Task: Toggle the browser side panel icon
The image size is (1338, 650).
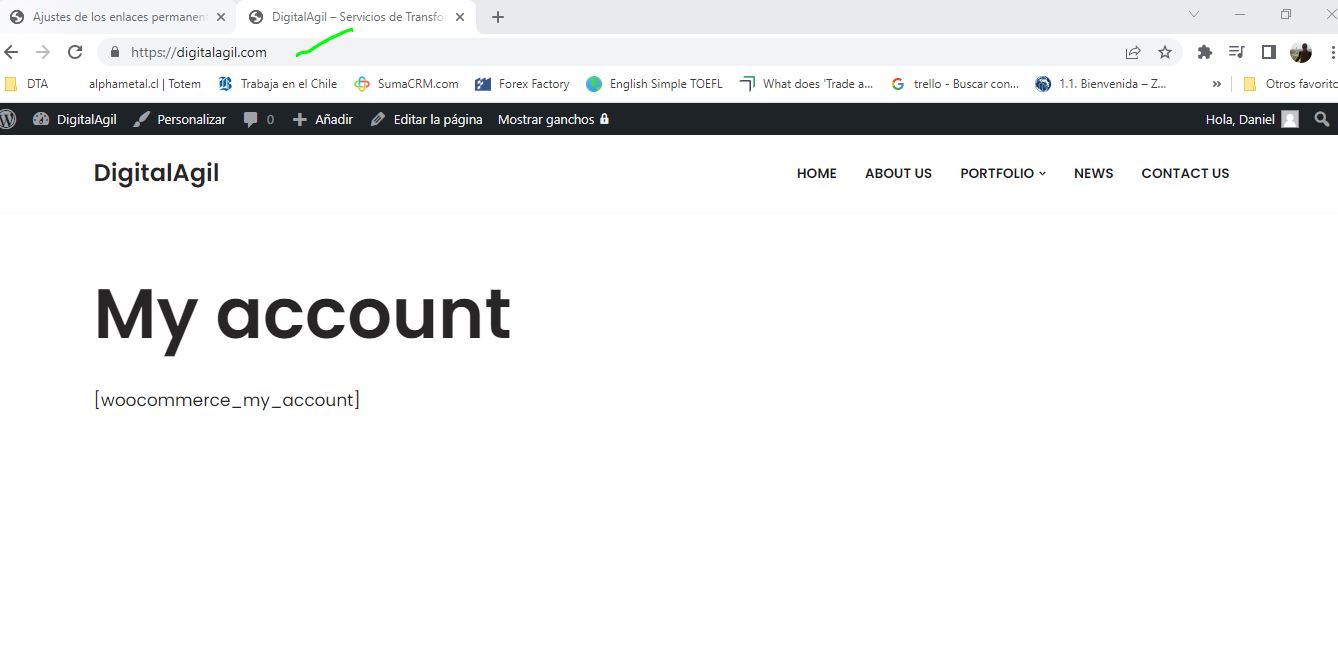Action: (1268, 52)
